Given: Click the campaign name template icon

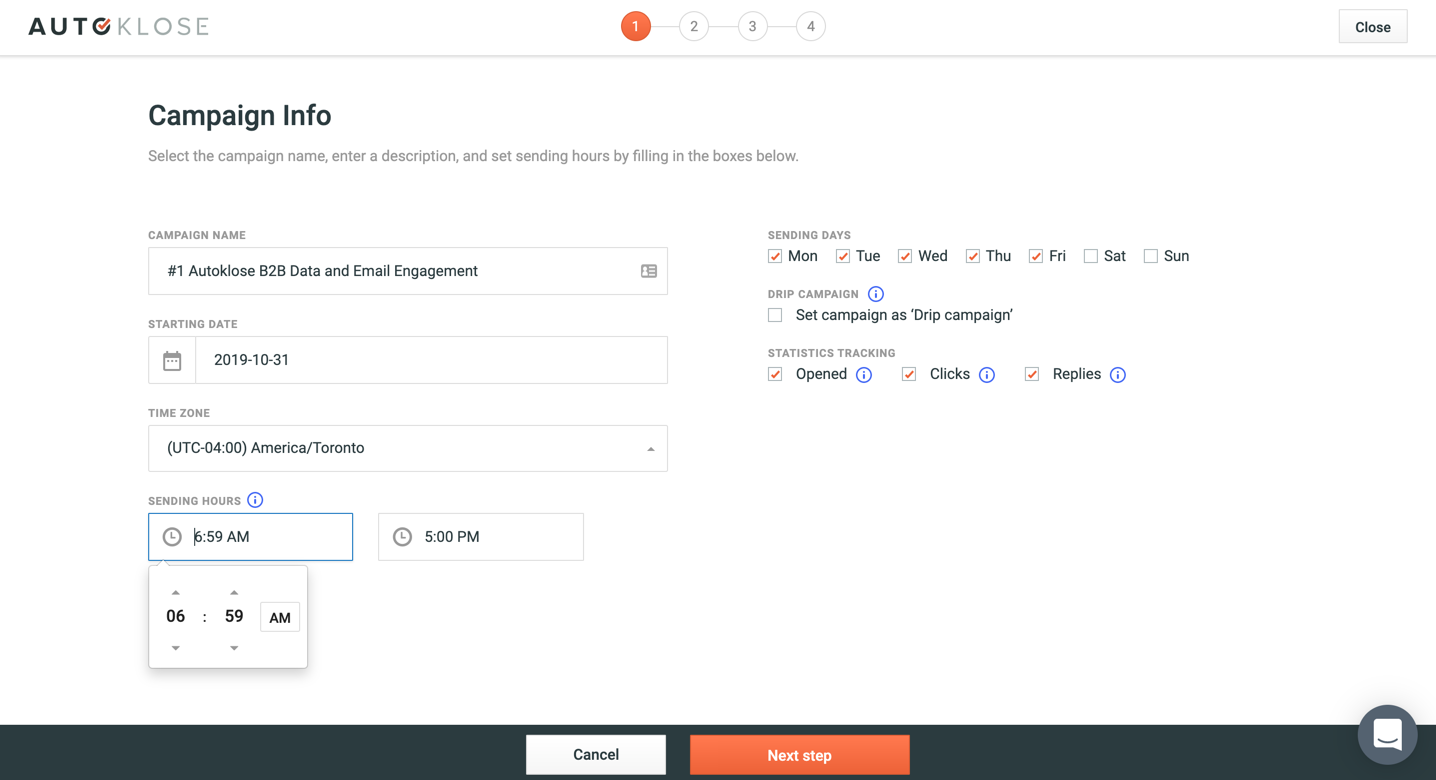Looking at the screenshot, I should tap(649, 271).
